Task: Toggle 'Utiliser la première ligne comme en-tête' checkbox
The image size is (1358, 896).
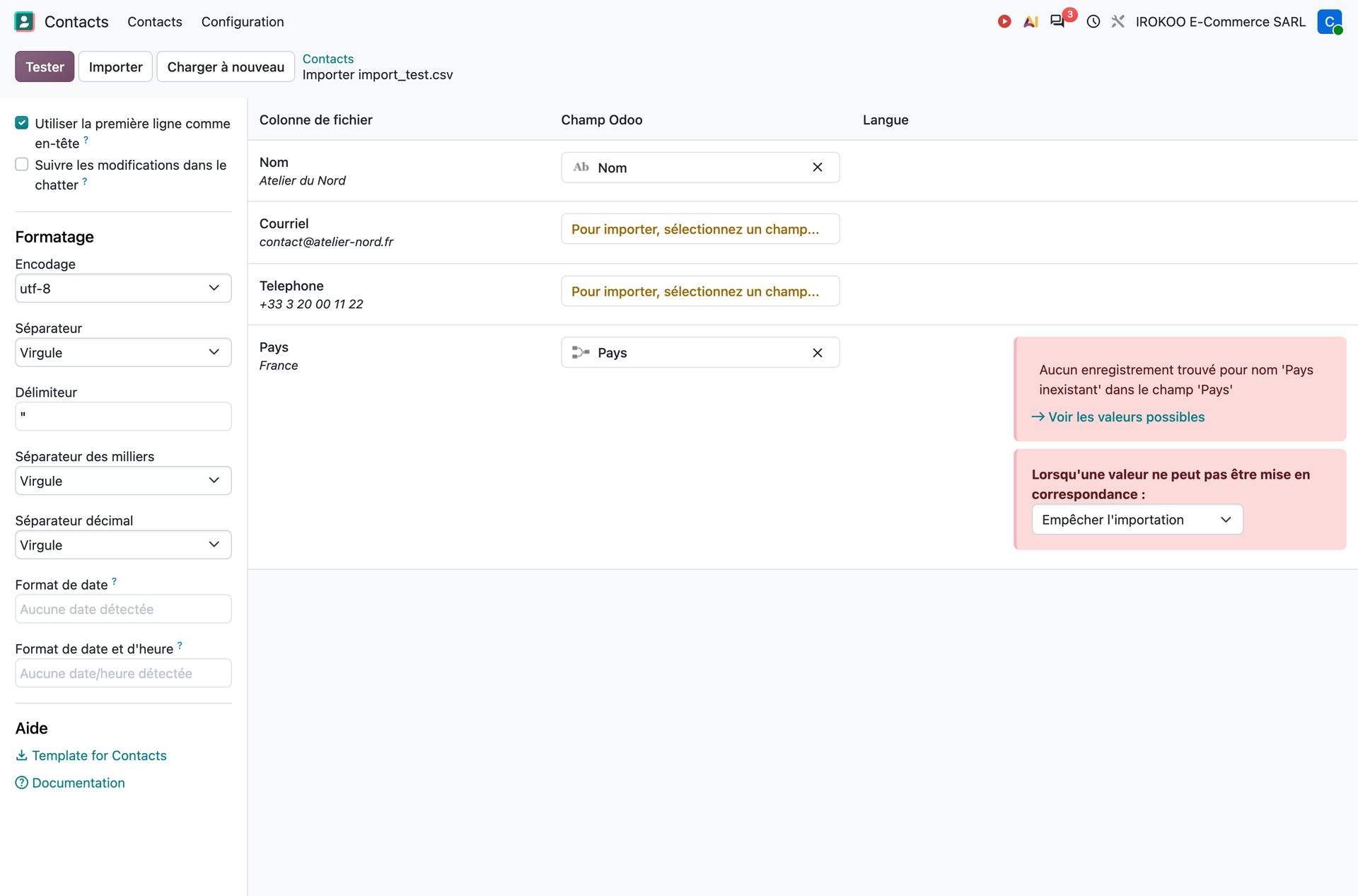Action: click(22, 123)
